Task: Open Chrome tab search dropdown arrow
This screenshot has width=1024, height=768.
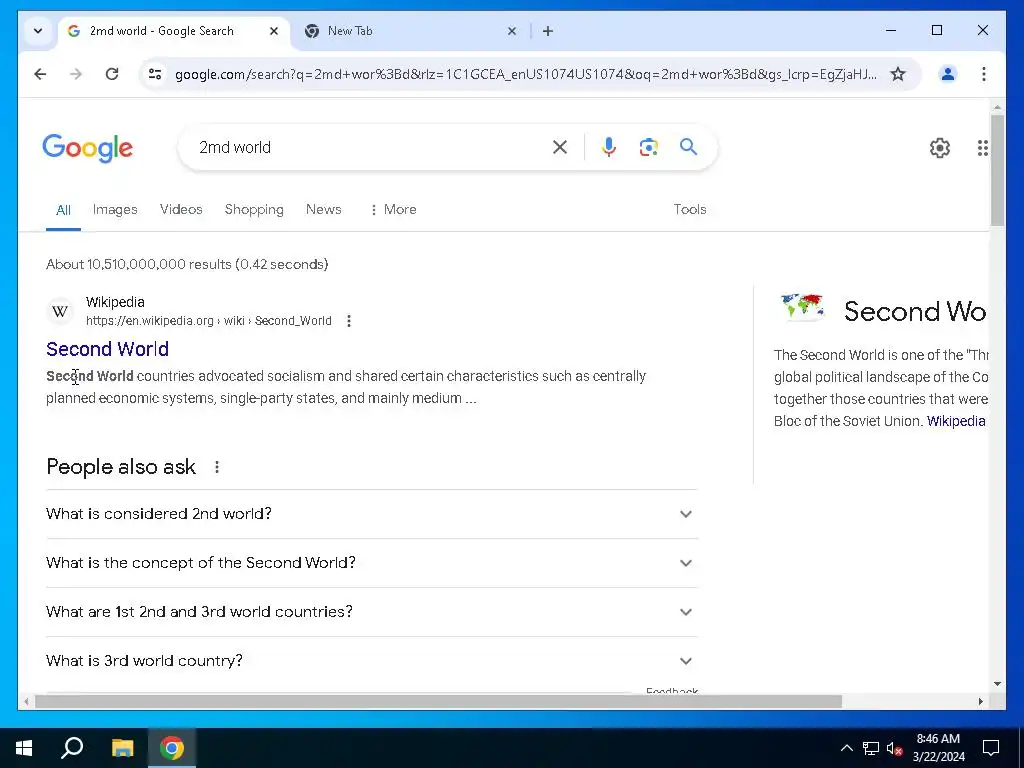Action: pyautogui.click(x=38, y=31)
